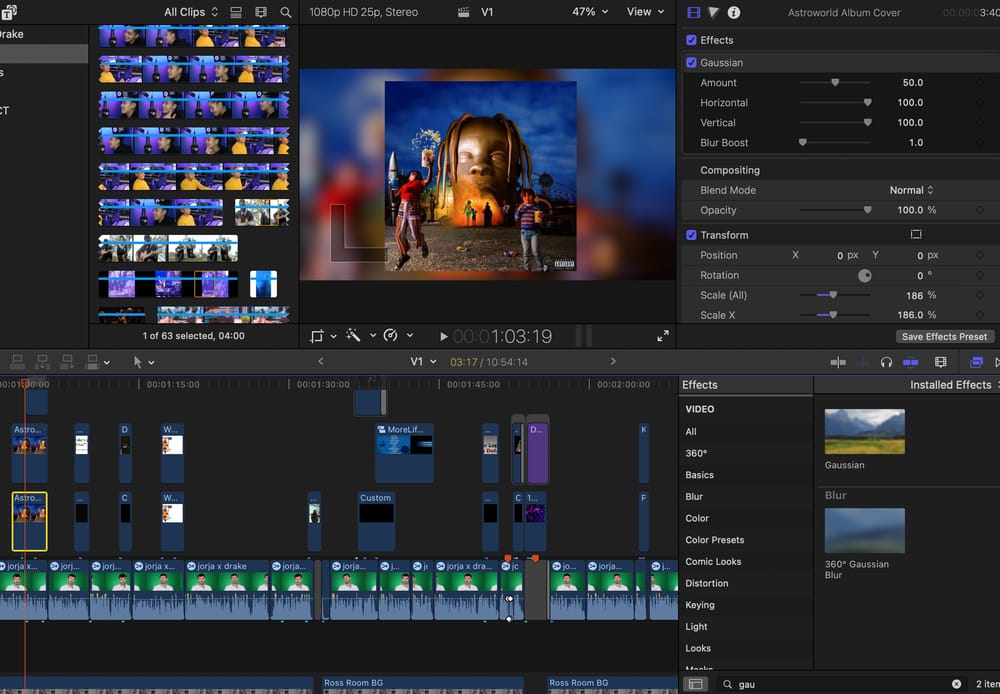Open the tool selector dropdown arrow
This screenshot has width=1000, height=694.
click(x=151, y=362)
